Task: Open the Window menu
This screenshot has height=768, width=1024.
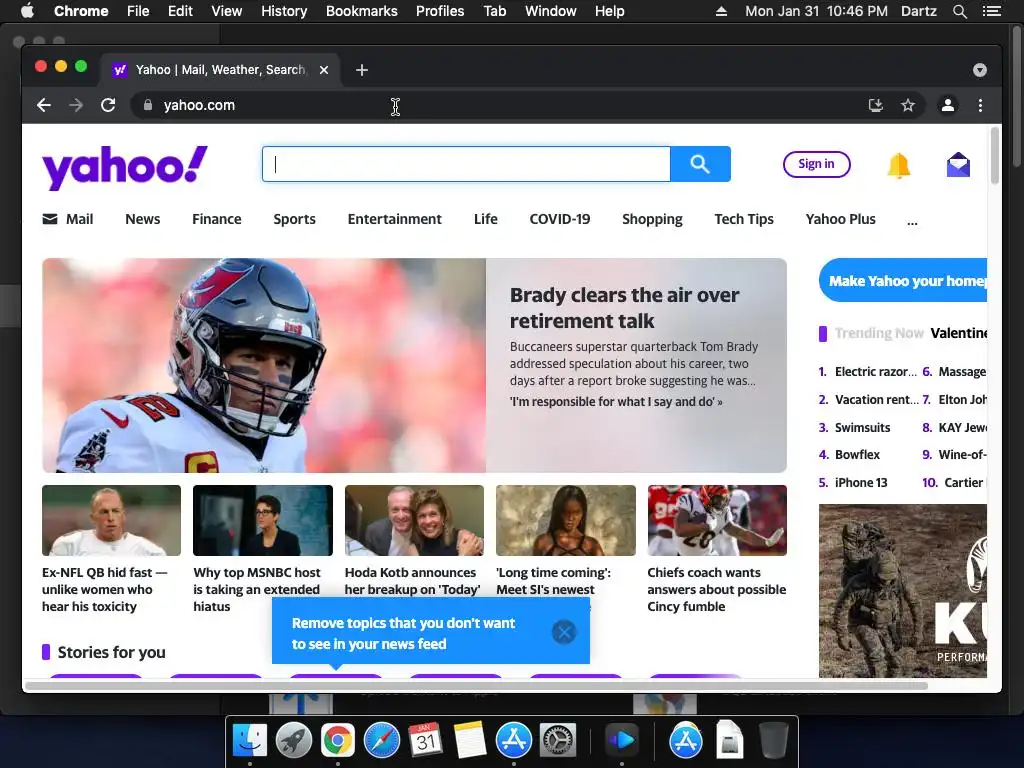Action: [551, 11]
